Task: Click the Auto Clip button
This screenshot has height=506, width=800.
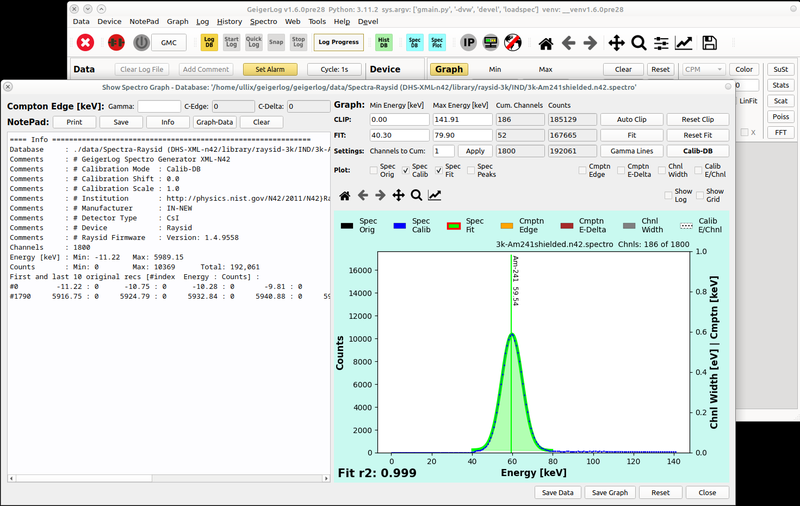Action: pos(630,119)
